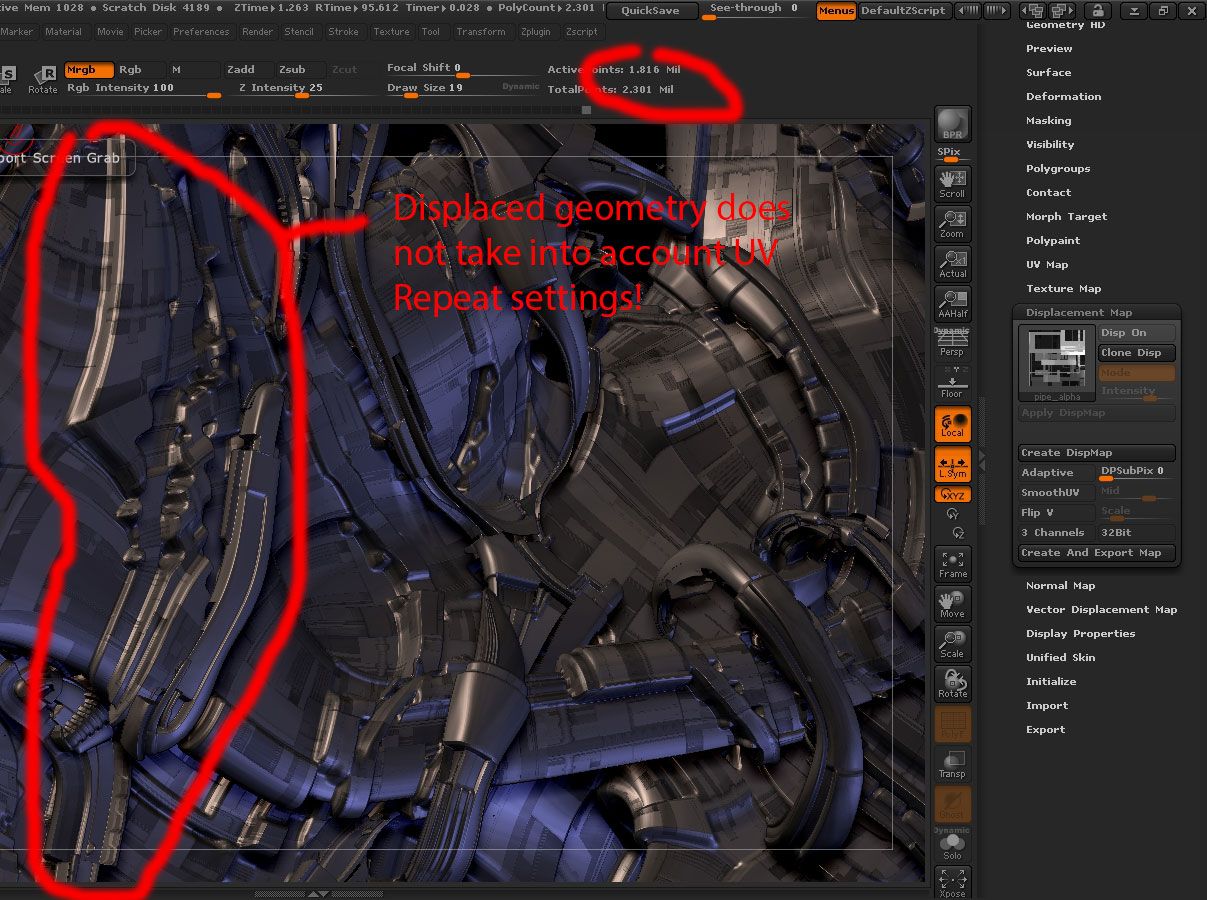
Task: Enable Transp transparency mode
Action: click(951, 764)
